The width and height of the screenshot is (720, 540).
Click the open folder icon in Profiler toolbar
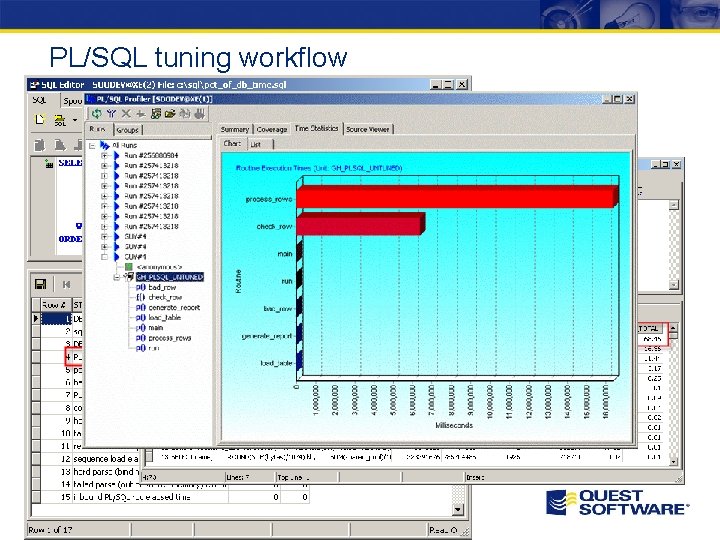pyautogui.click(x=170, y=113)
